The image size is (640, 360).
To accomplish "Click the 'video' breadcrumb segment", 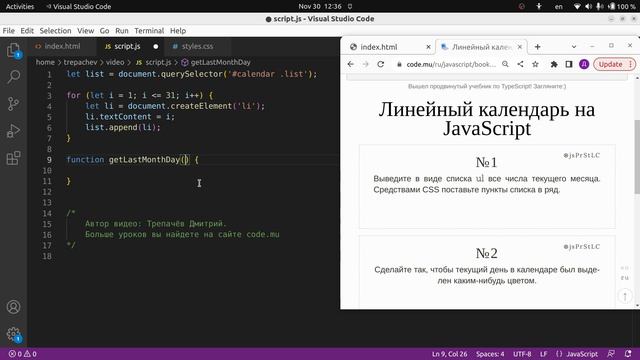I will point(115,62).
